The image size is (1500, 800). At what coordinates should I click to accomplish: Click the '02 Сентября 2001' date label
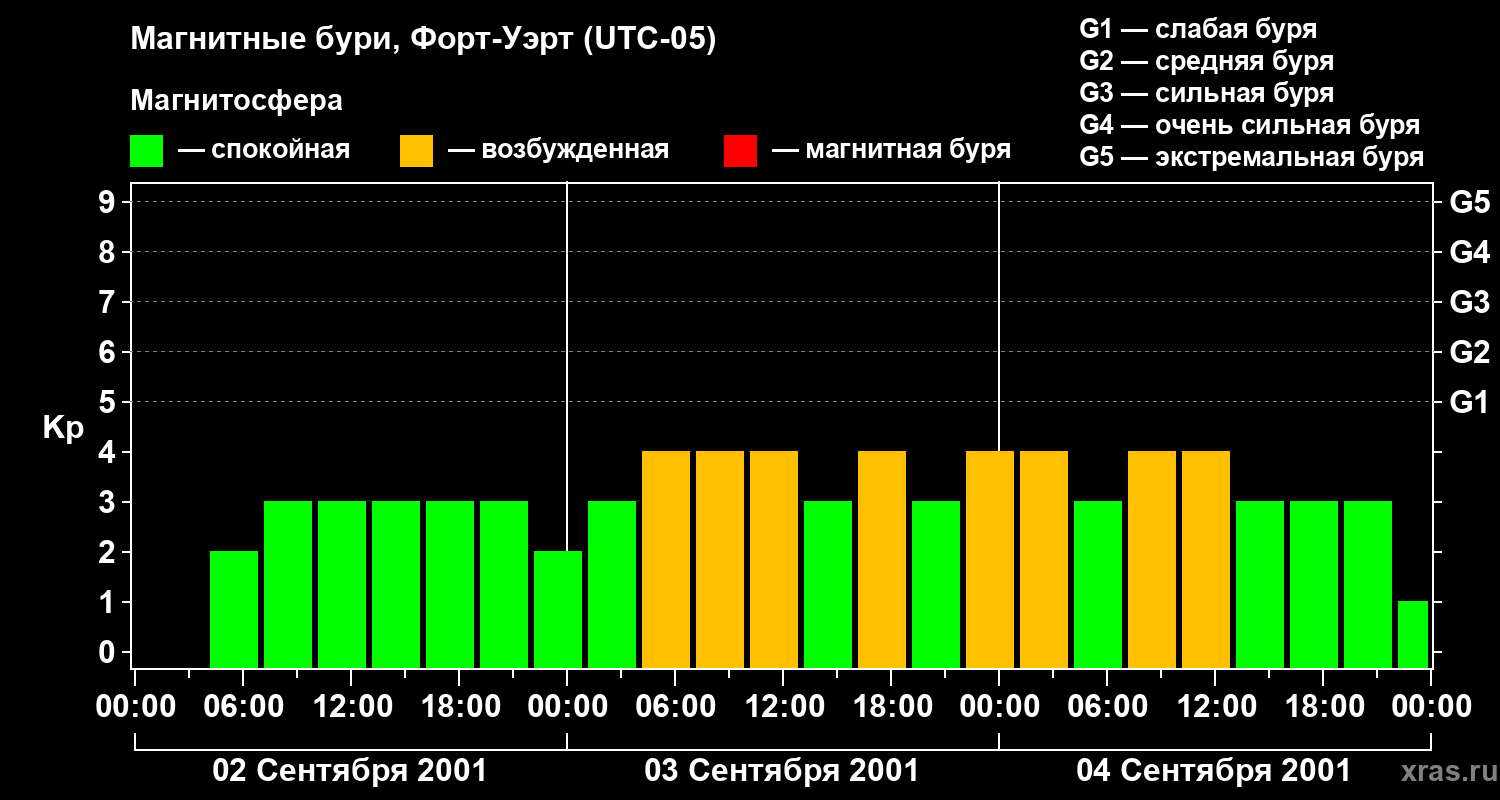click(x=350, y=771)
